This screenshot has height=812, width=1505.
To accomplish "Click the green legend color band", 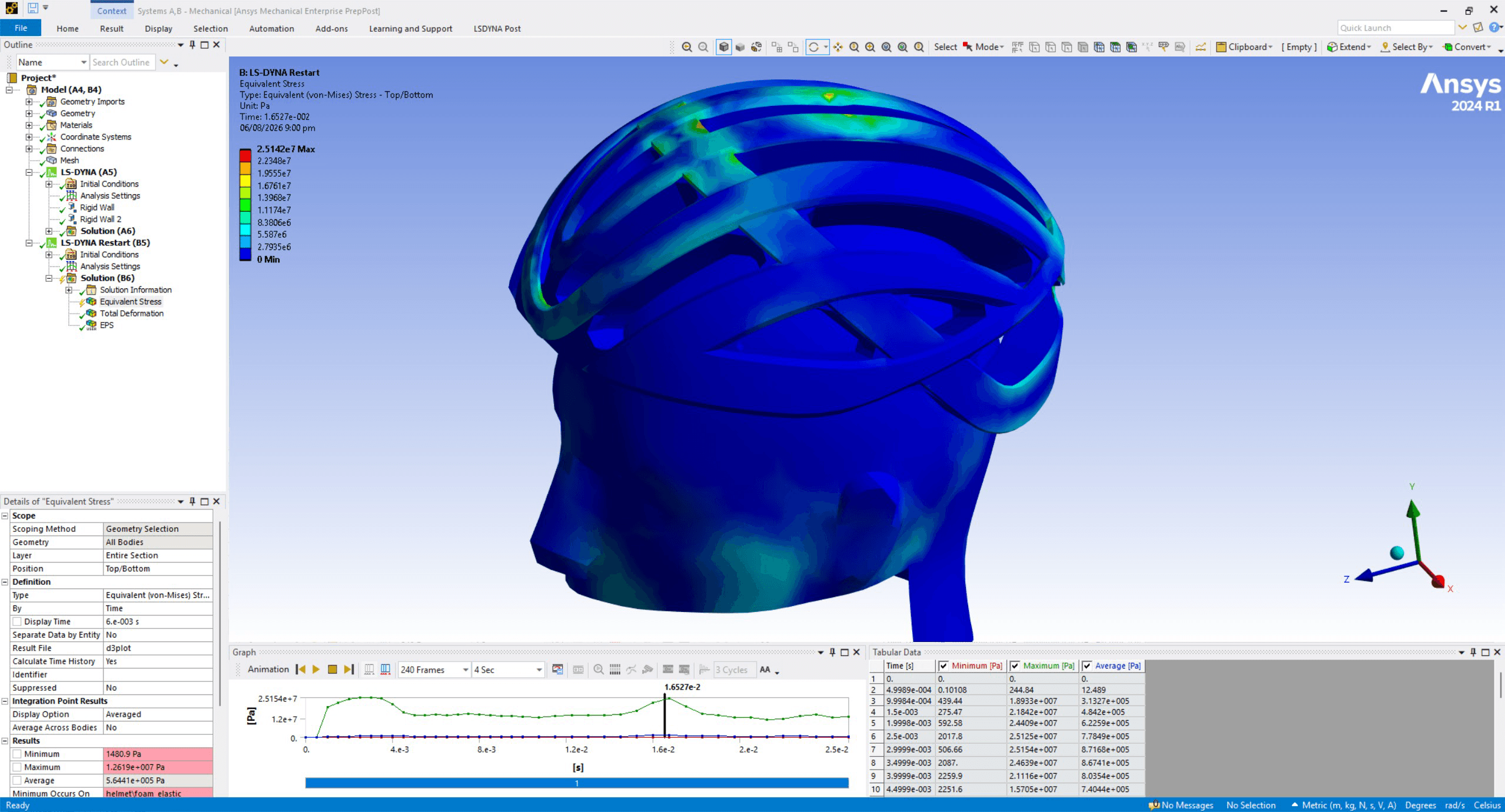I will coord(245,204).
